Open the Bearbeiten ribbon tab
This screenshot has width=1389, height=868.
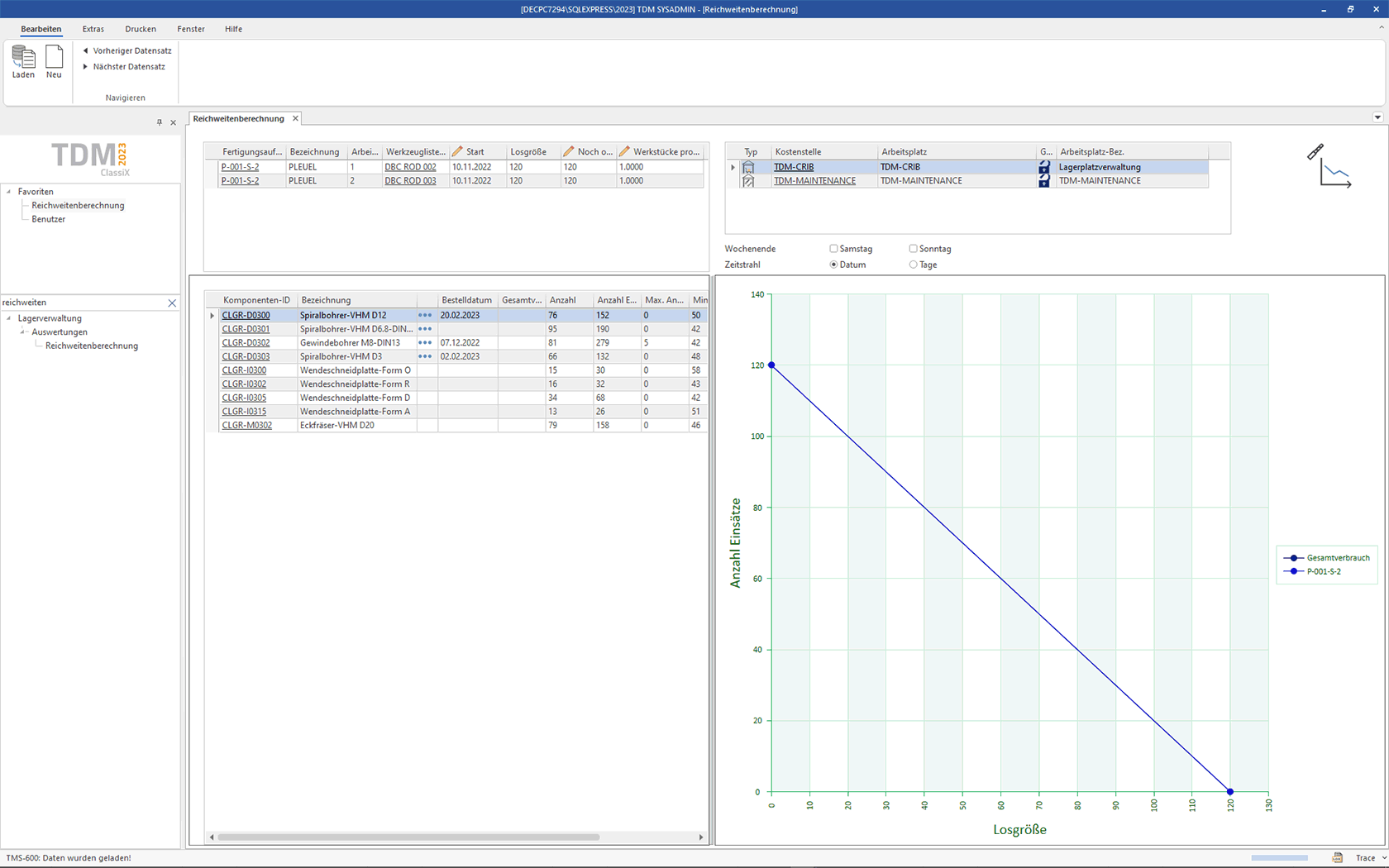[41, 29]
